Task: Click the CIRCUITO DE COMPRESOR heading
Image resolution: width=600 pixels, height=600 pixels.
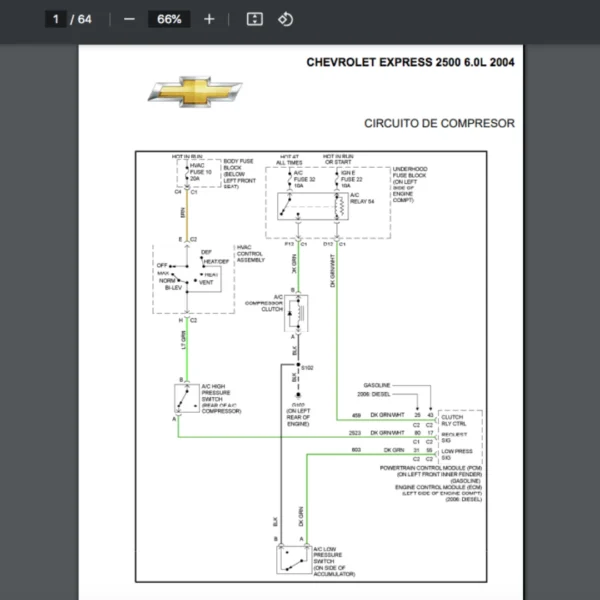Action: click(x=439, y=124)
